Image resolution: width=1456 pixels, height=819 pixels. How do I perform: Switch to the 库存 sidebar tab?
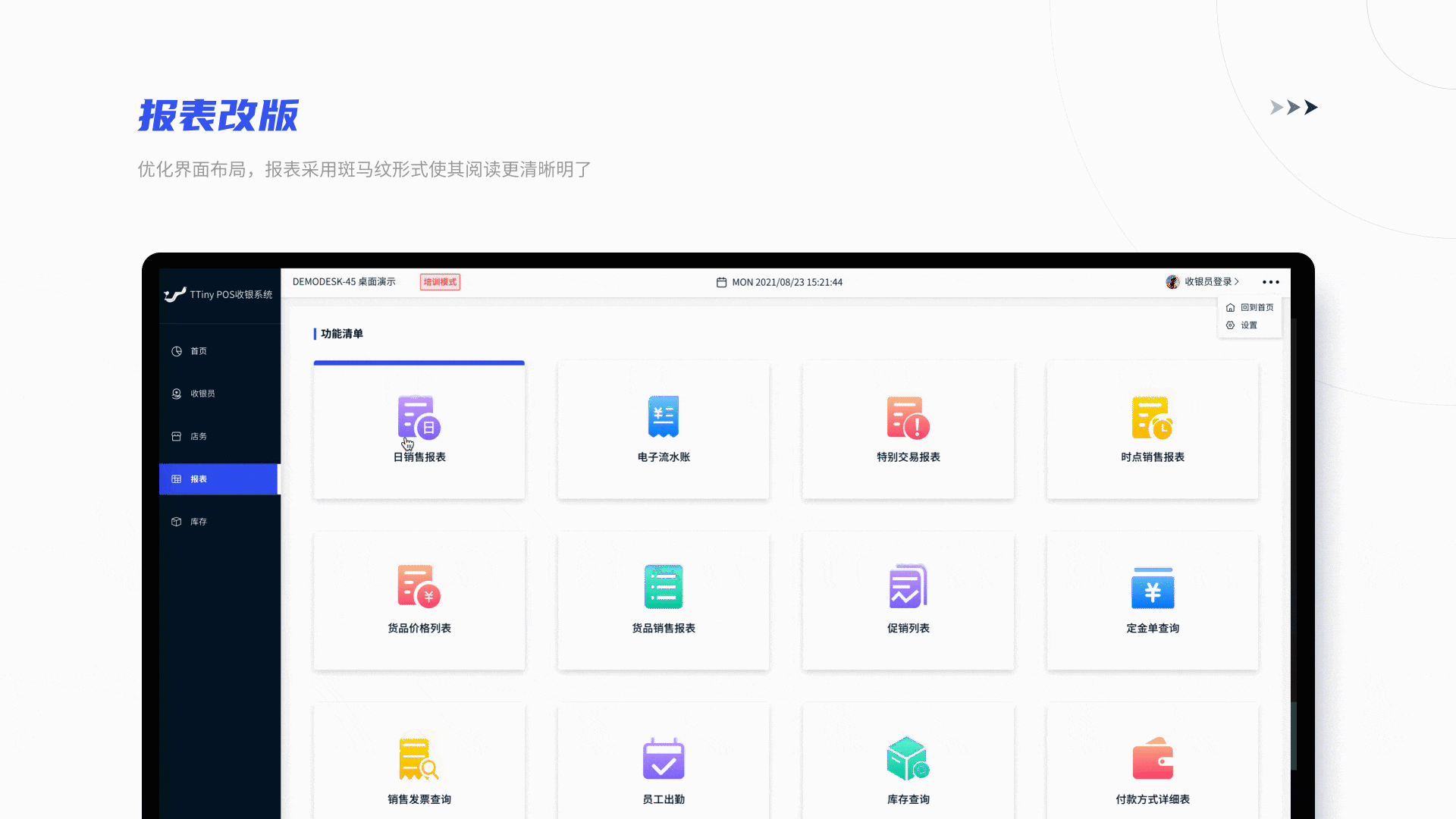[x=199, y=521]
